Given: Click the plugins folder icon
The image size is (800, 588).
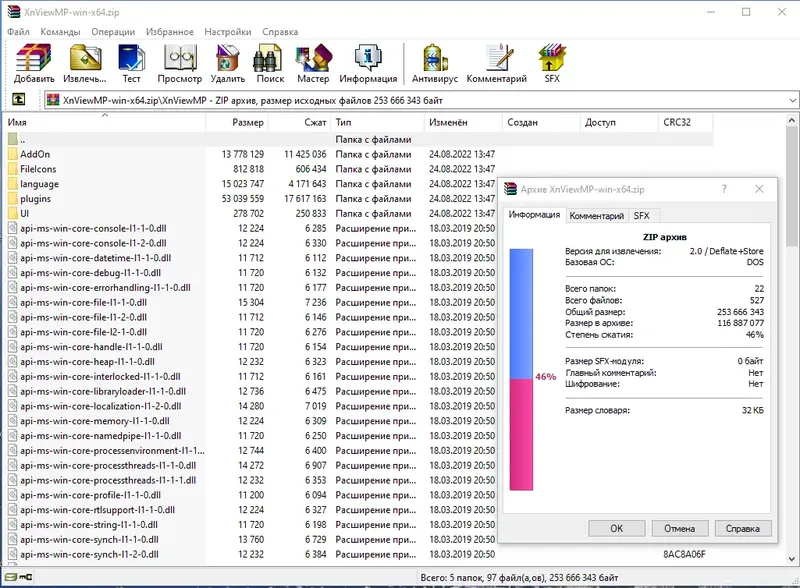Looking at the screenshot, I should coord(13,199).
